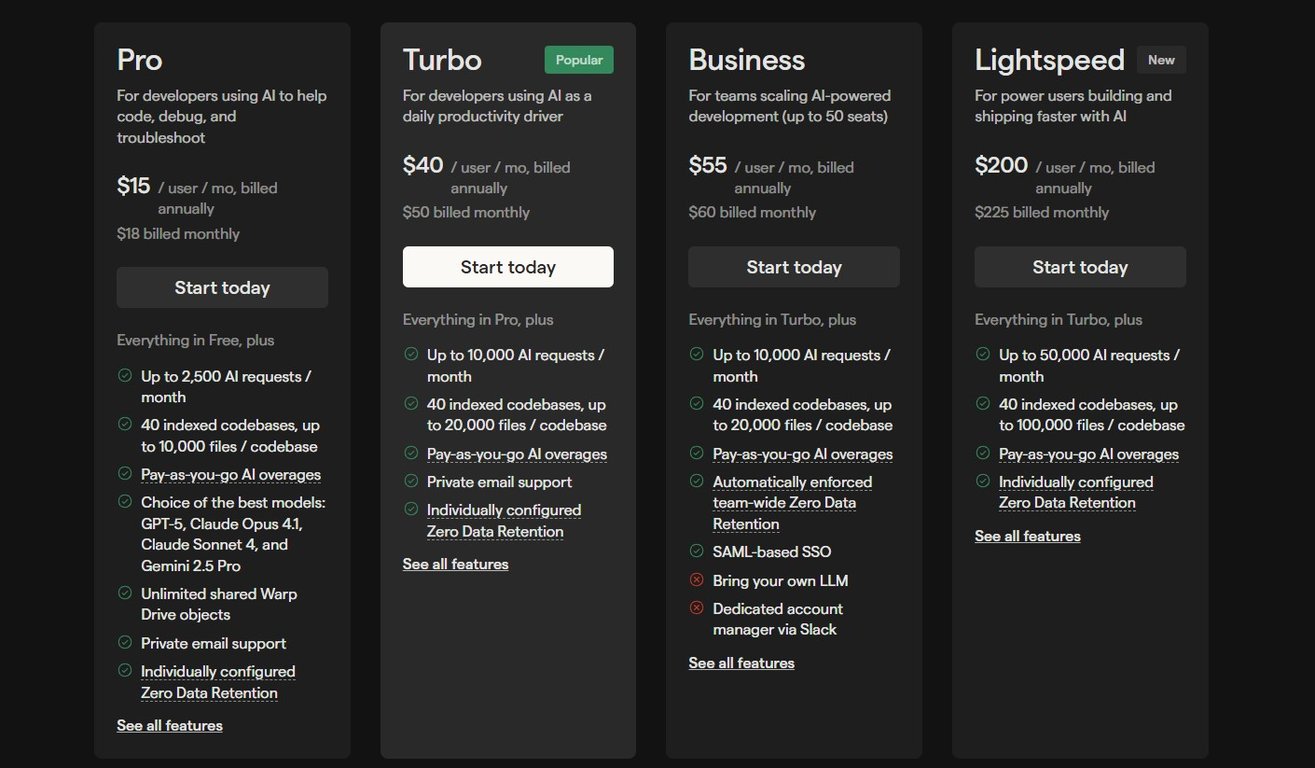This screenshot has height=768, width=1315.
Task: Click Start today button in Turbo plan
Action: 508,267
